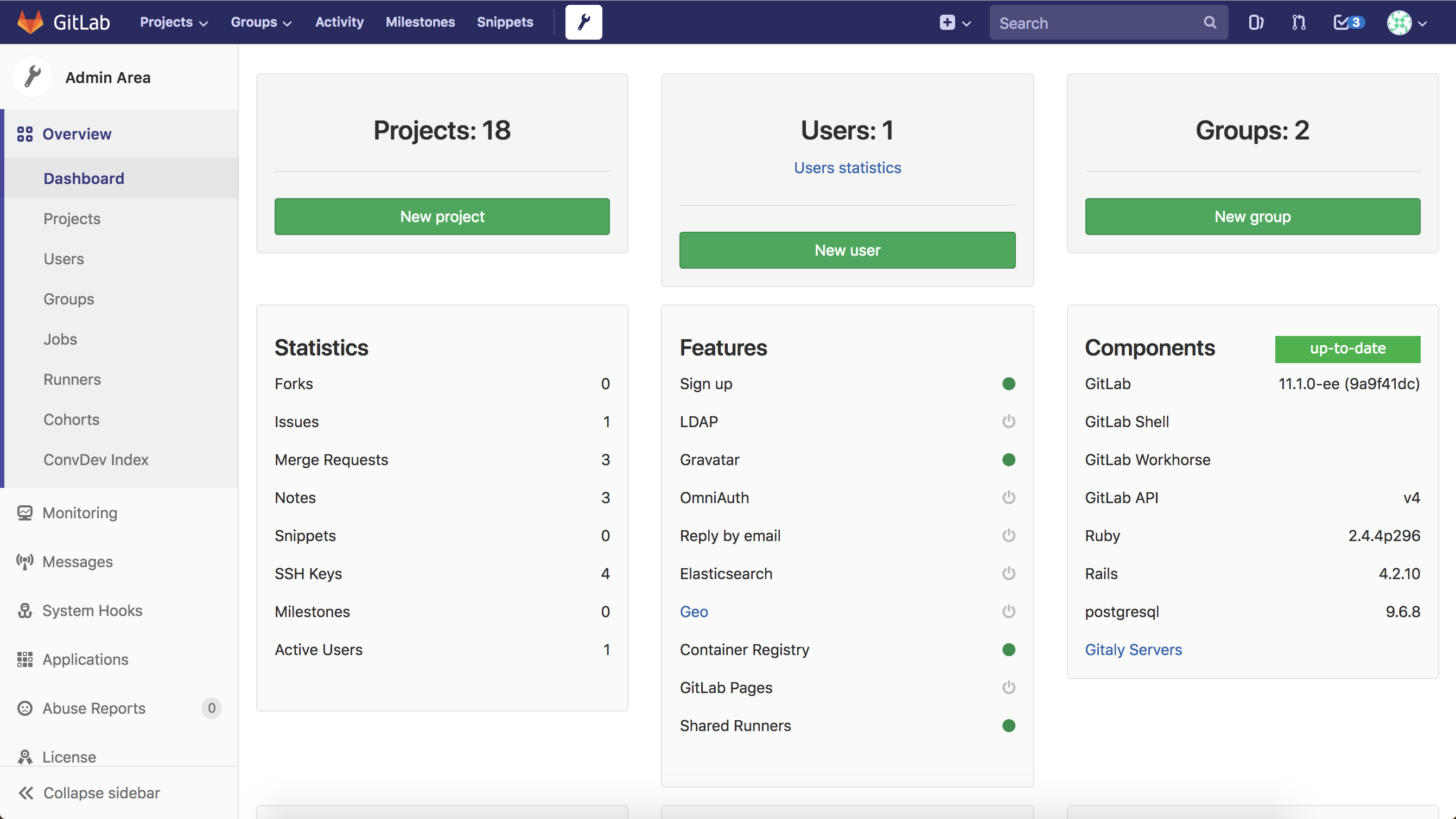Screen dimensions: 1456x819
Task: Open the Milestones menu item
Action: click(x=420, y=22)
